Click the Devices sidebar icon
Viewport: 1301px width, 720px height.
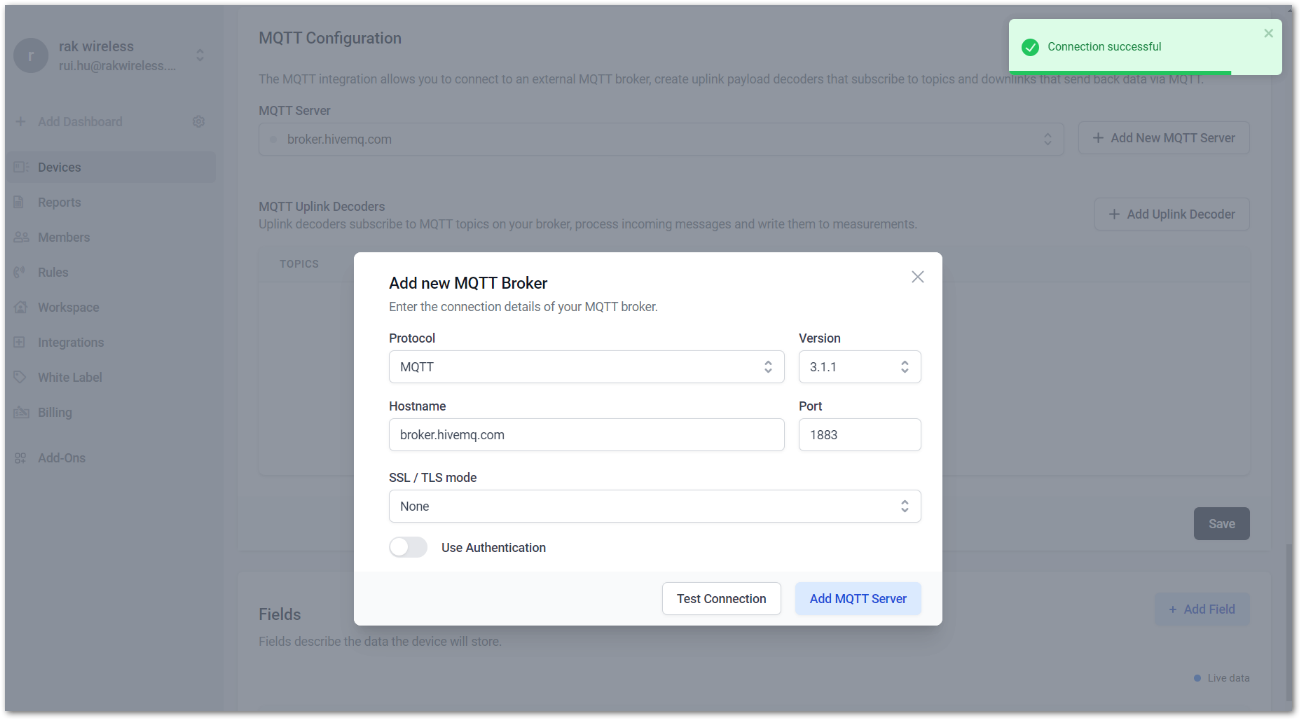tap(20, 167)
